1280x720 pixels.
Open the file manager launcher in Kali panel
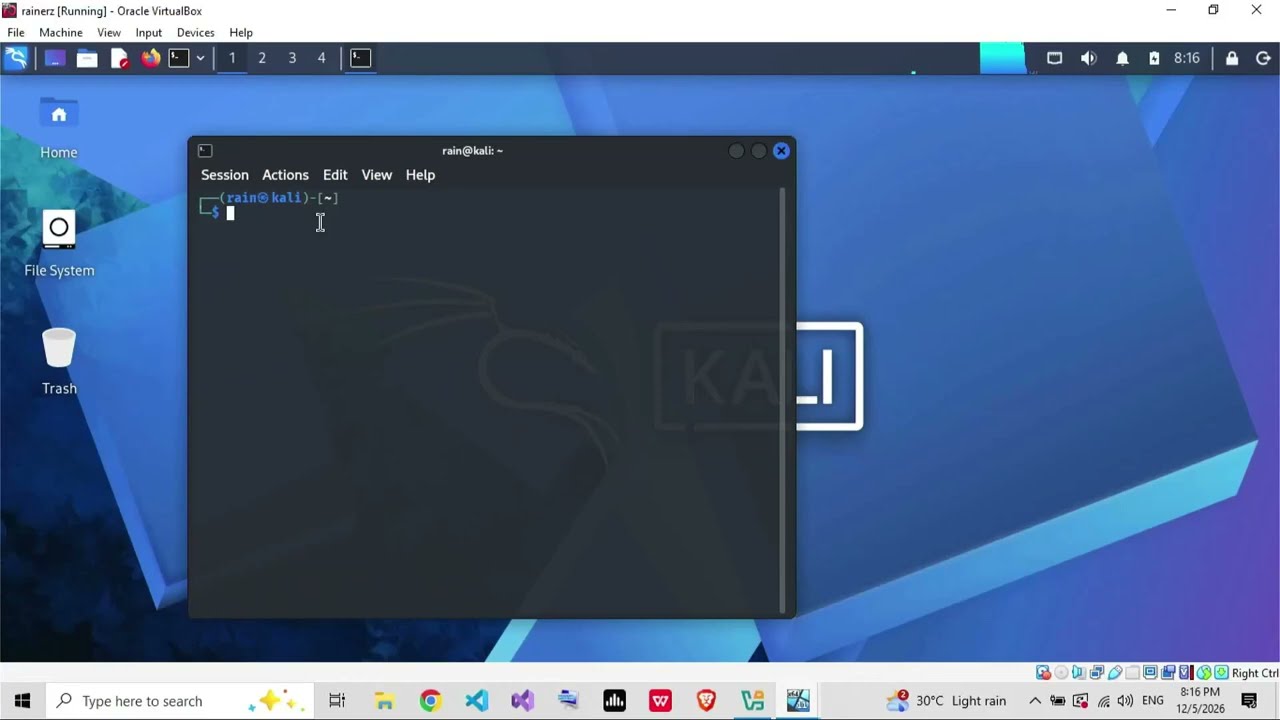point(87,58)
